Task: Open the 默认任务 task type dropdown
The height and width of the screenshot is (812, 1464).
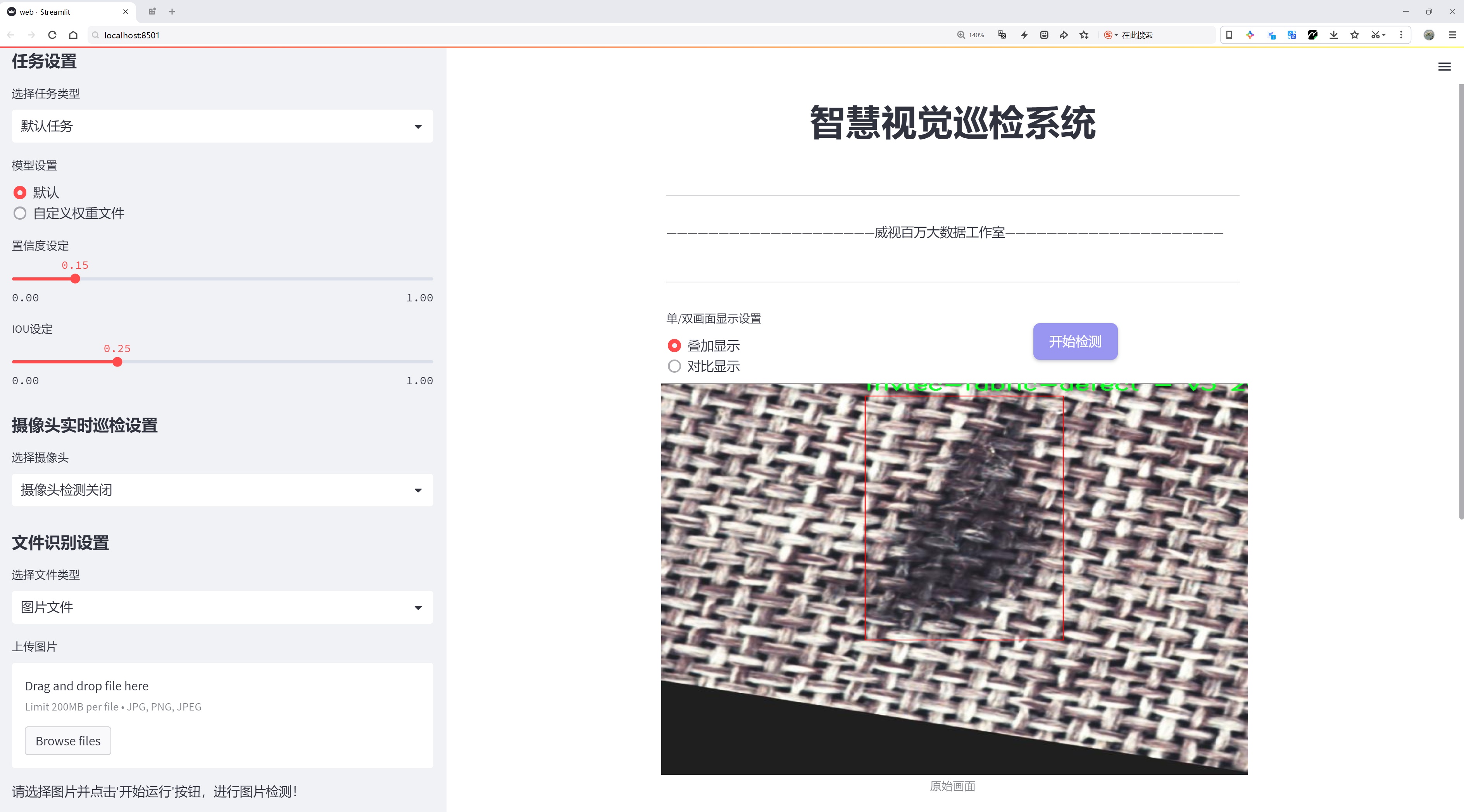Action: (222, 126)
